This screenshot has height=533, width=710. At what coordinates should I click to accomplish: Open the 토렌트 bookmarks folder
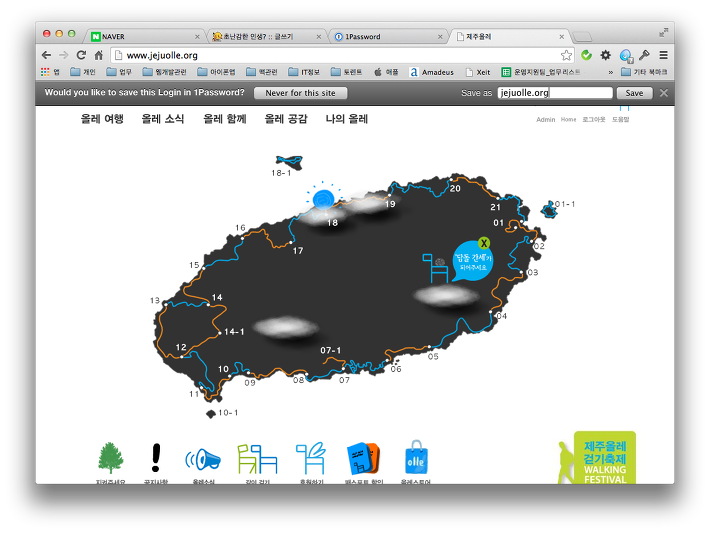click(x=346, y=72)
